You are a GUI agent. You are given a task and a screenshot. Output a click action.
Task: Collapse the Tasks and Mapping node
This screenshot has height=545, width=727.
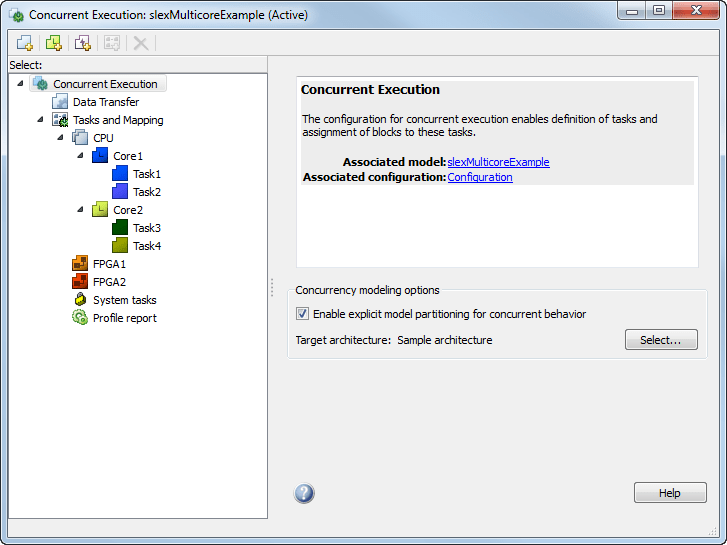click(40, 120)
